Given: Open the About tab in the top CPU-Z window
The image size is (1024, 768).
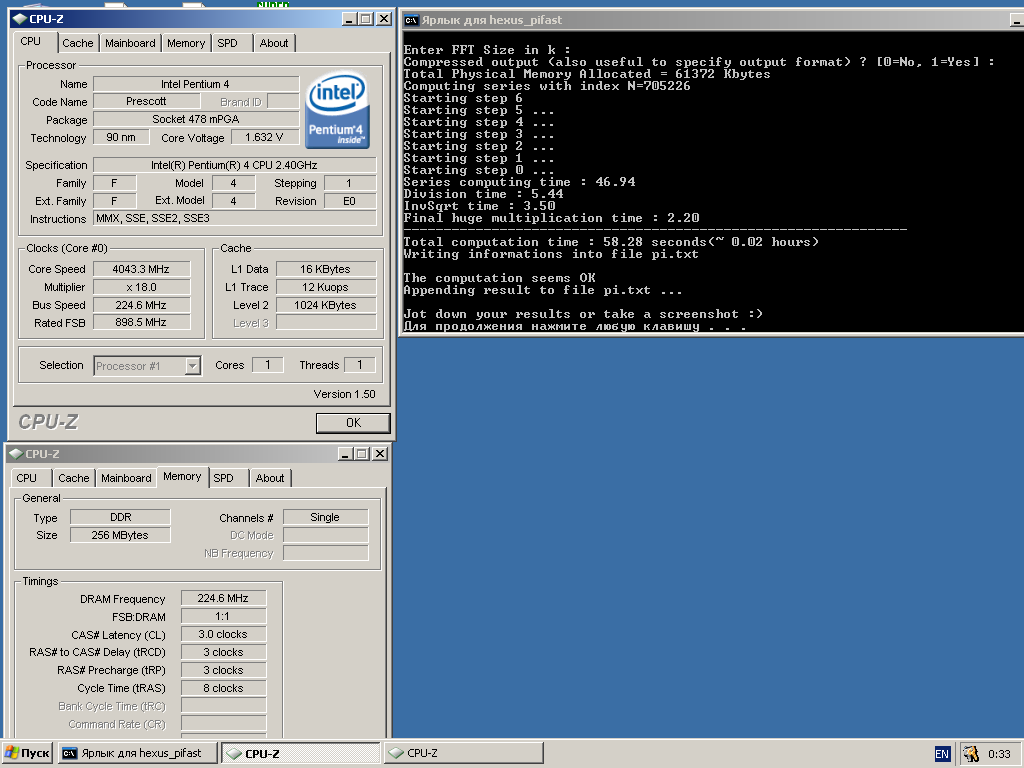Looking at the screenshot, I should point(274,43).
